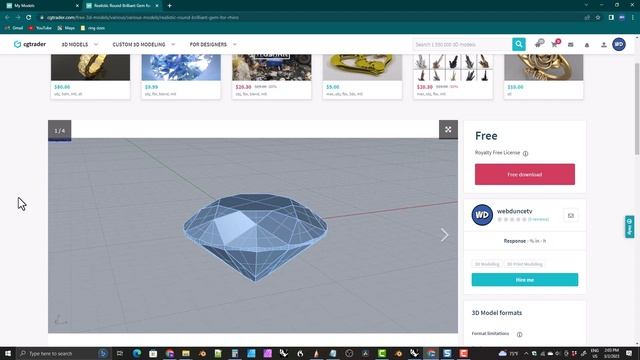The width and height of the screenshot is (640, 360).
Task: Click the page vertical scrollbar
Action: pos(637,109)
